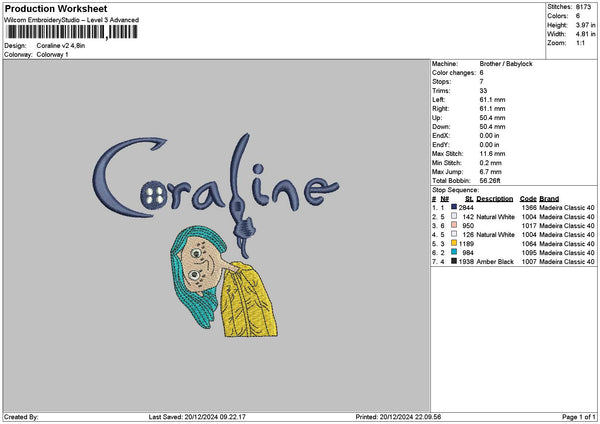Viewport: 600px width, 424px height.
Task: Click the Min Stitch value 0.2 mm
Action: [491, 163]
